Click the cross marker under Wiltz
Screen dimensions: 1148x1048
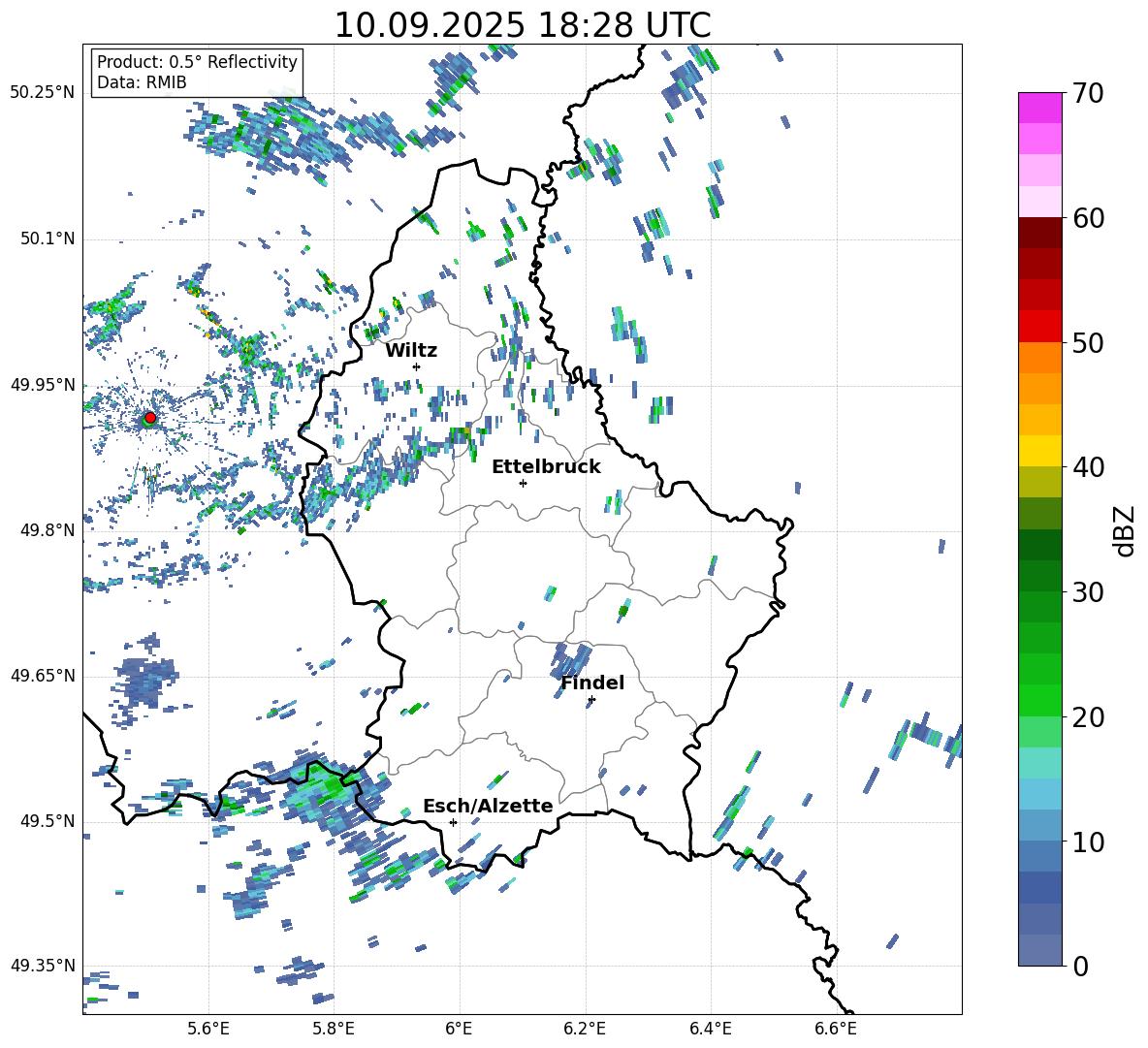pyautogui.click(x=417, y=366)
